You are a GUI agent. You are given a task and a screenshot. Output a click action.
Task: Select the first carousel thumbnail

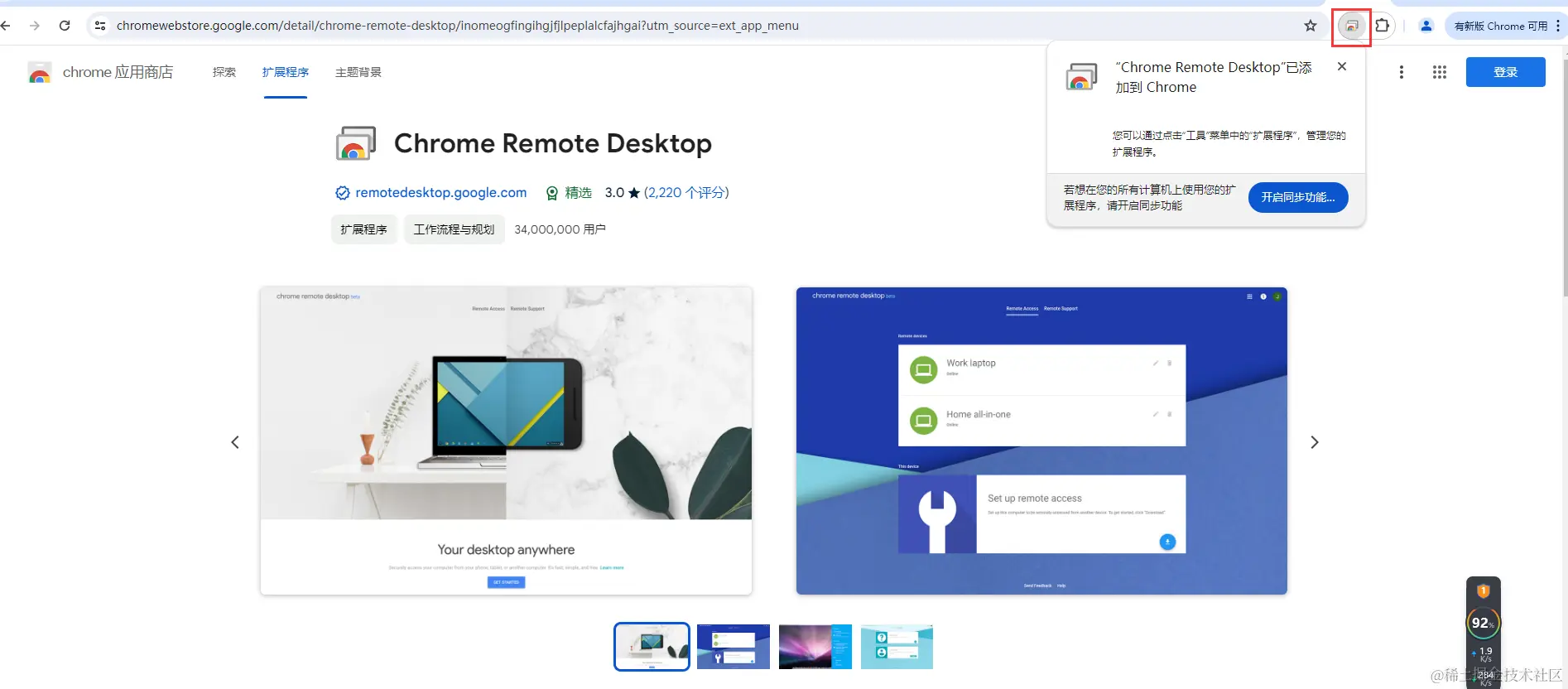652,647
